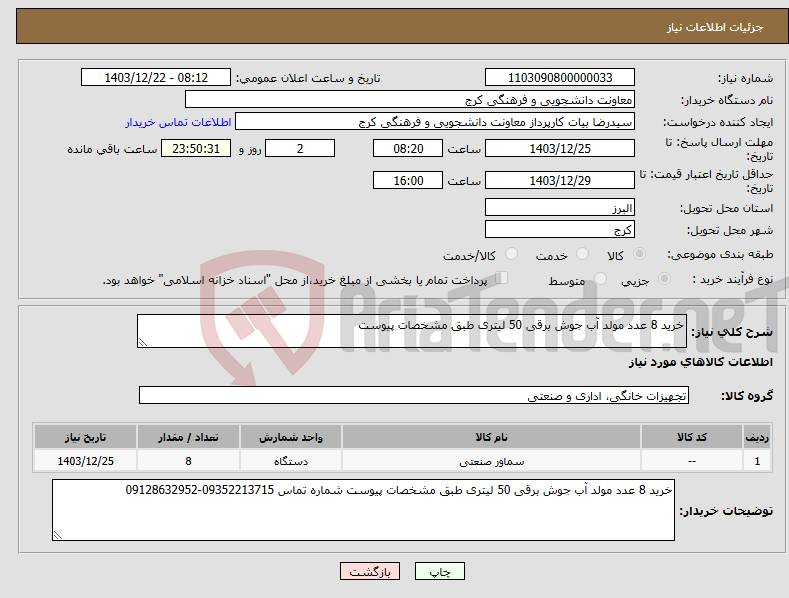789x598 pixels.
Task: Toggle the اسناد خزانه اسلامی payment checkbox
Action: tap(502, 277)
